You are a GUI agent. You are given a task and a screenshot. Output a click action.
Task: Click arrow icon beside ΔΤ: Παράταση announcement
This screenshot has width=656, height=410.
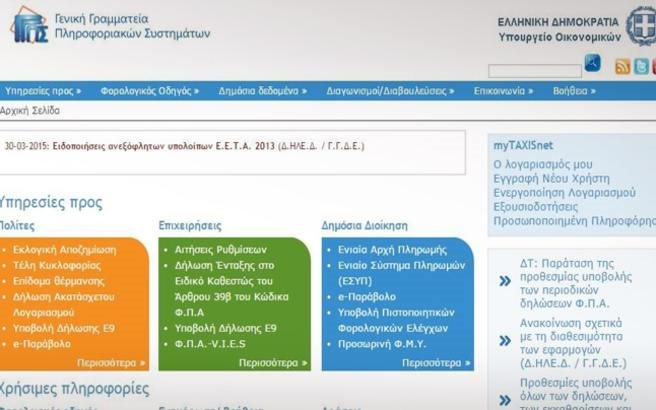pos(505,282)
